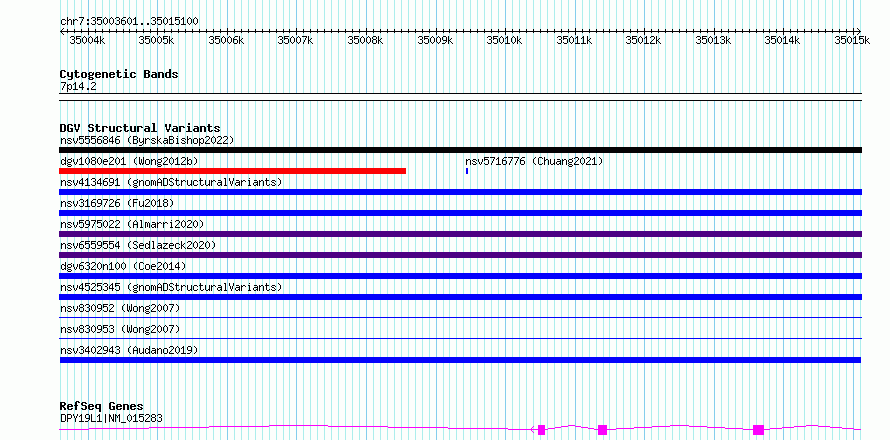890x440 pixels.
Task: Click the DGV Structural Variants track title
Action: [140, 128]
